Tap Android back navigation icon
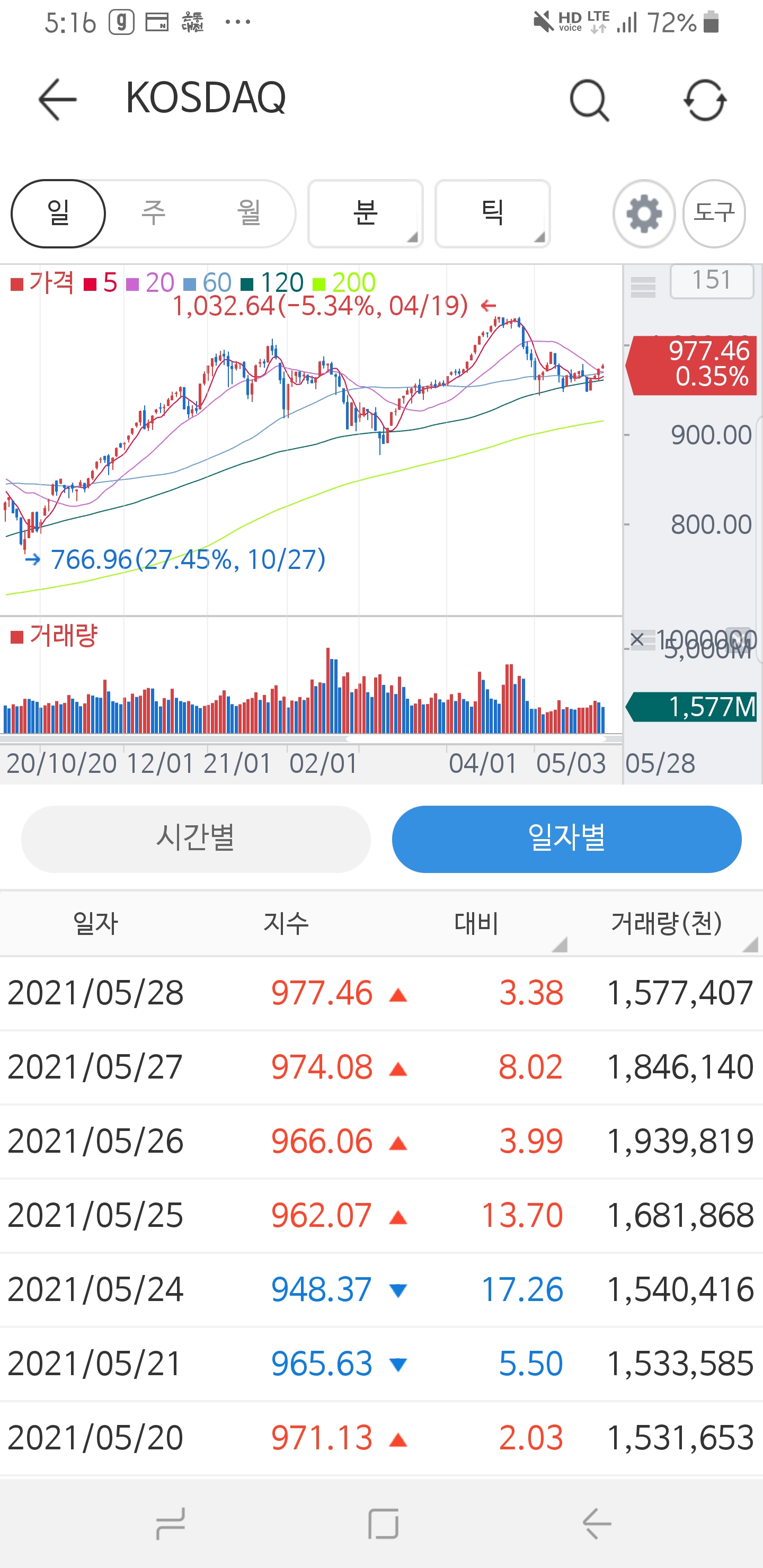 click(596, 1524)
